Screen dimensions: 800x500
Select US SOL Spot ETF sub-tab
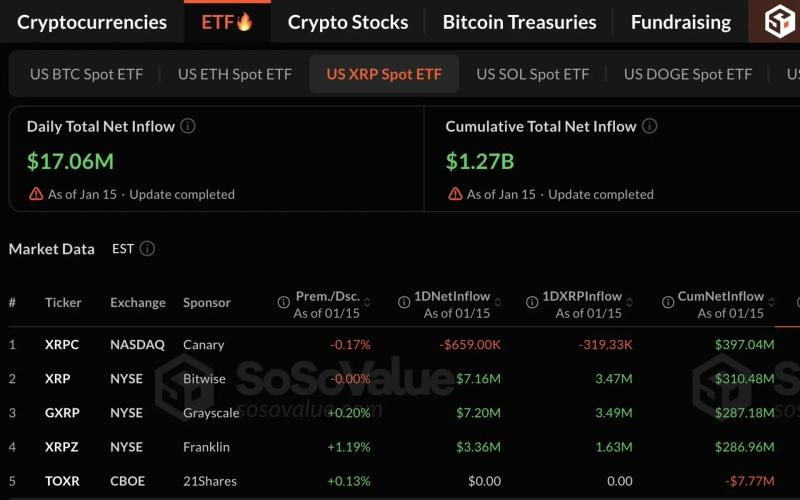click(532, 74)
